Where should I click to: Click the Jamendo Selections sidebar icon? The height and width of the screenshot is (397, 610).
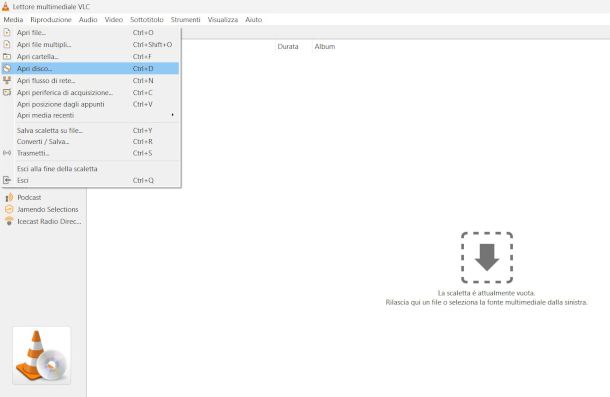pos(9,209)
